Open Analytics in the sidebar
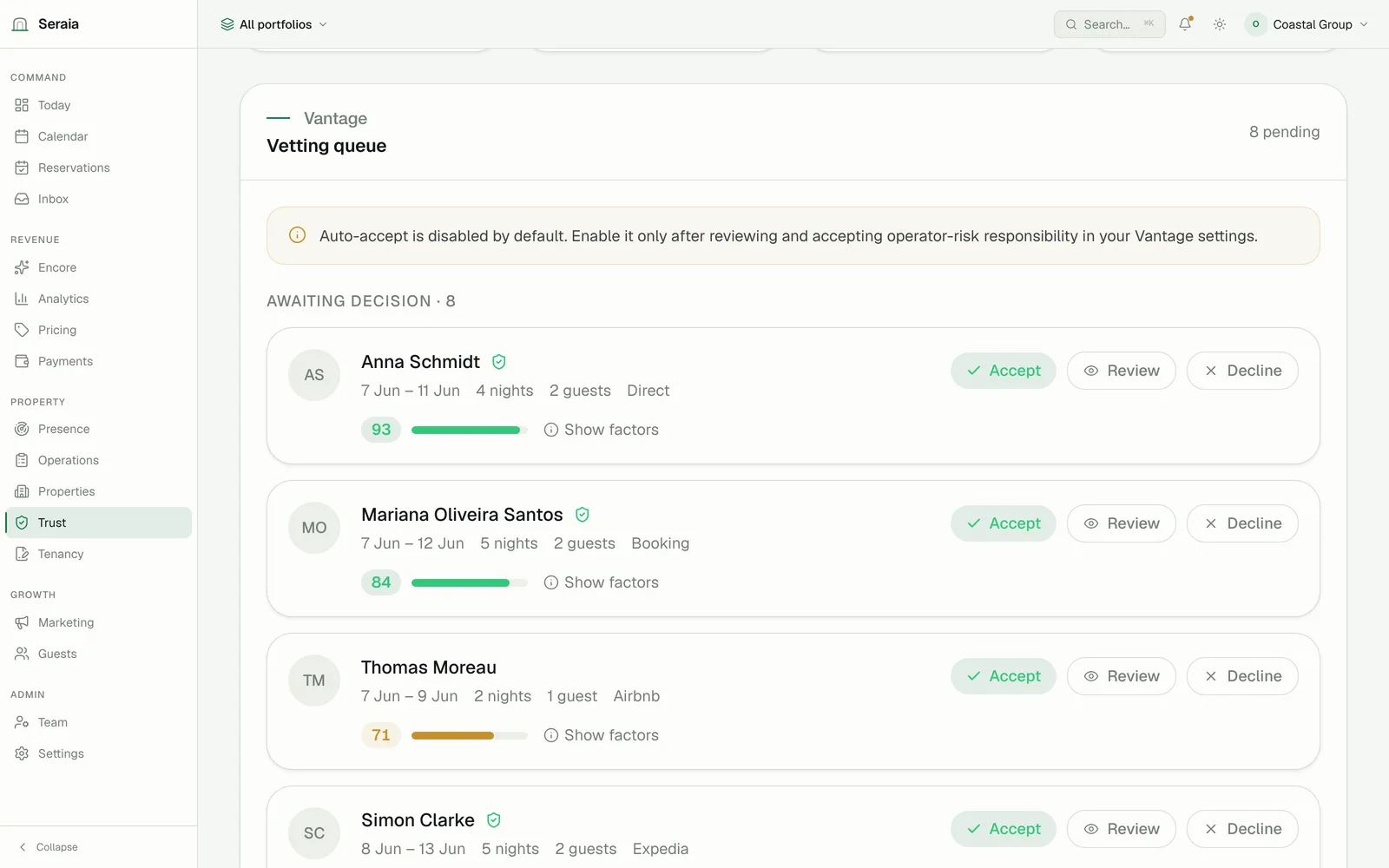Screen dimensions: 1389x868 click(98, 299)
